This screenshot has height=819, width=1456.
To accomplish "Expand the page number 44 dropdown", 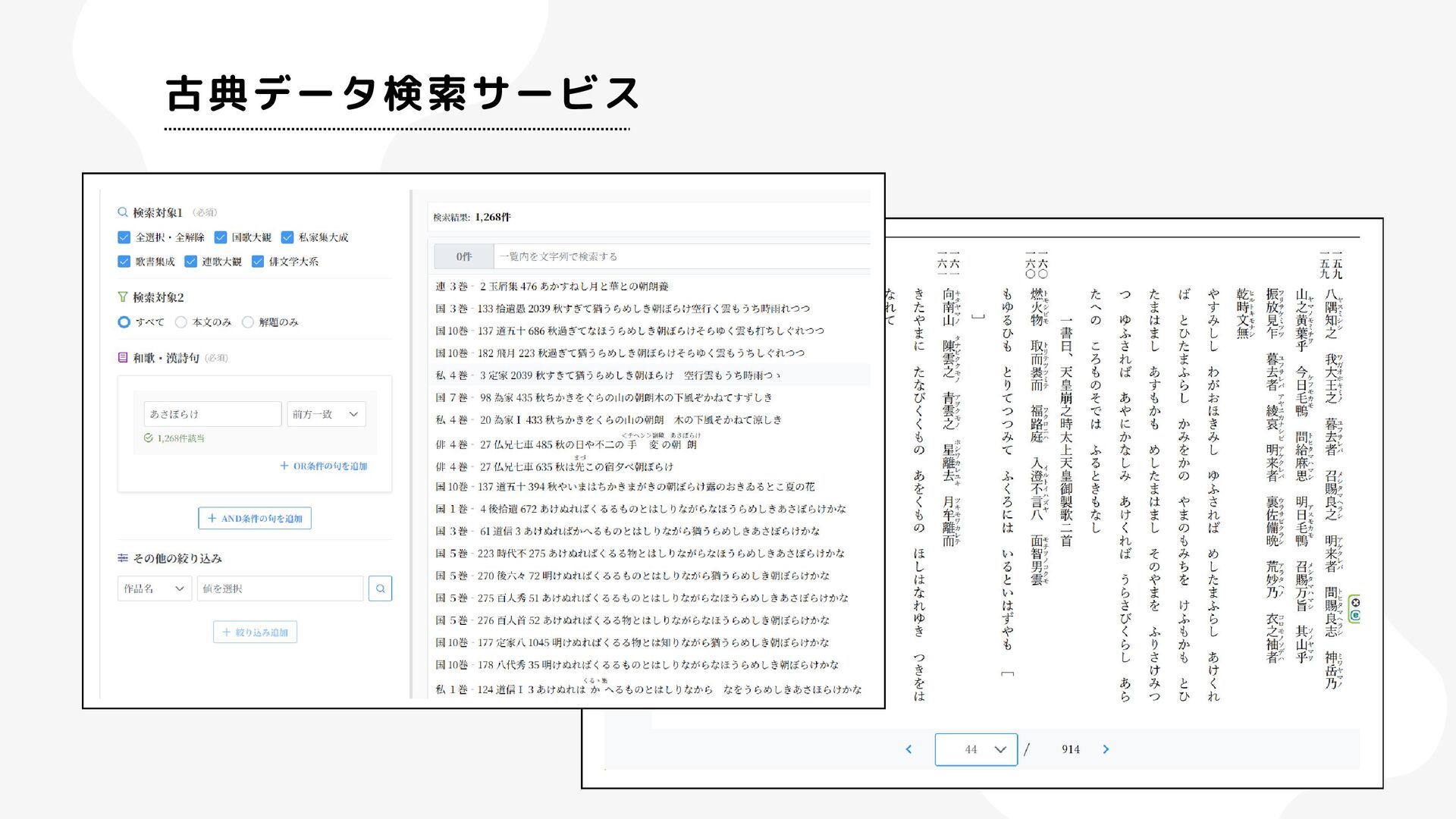I will pos(976,749).
